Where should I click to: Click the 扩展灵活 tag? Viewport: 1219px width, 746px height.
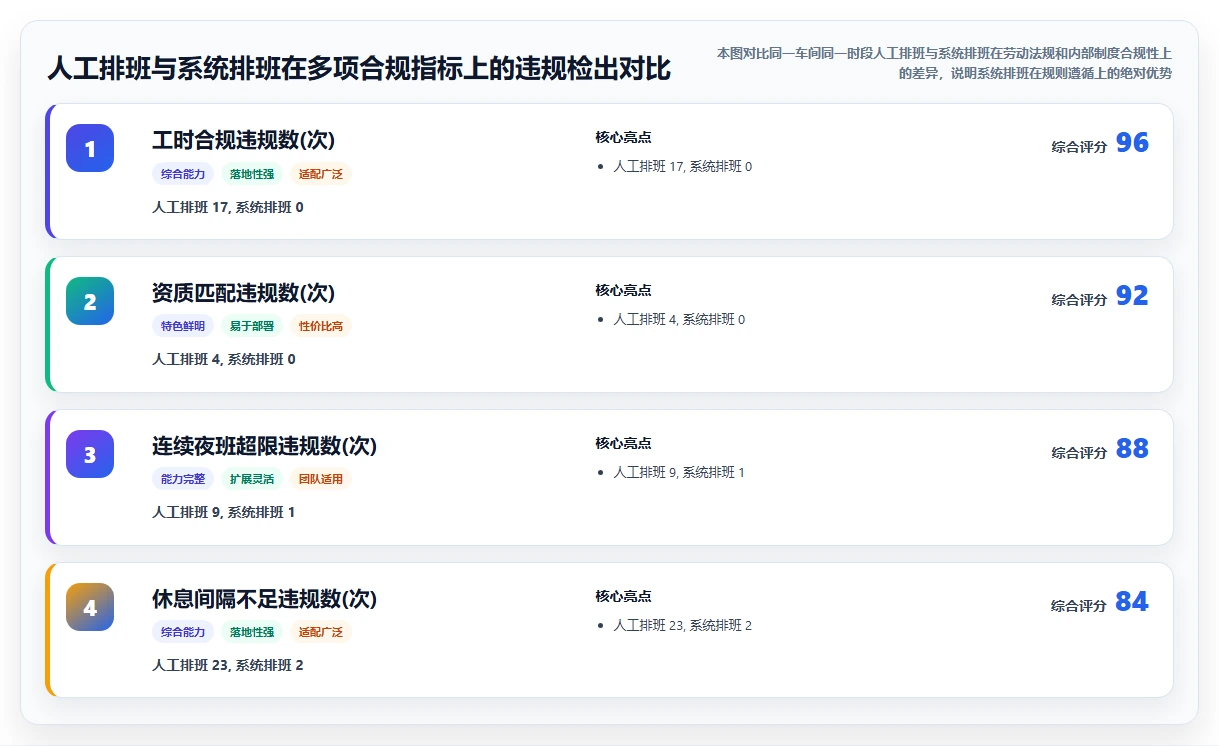click(x=252, y=479)
